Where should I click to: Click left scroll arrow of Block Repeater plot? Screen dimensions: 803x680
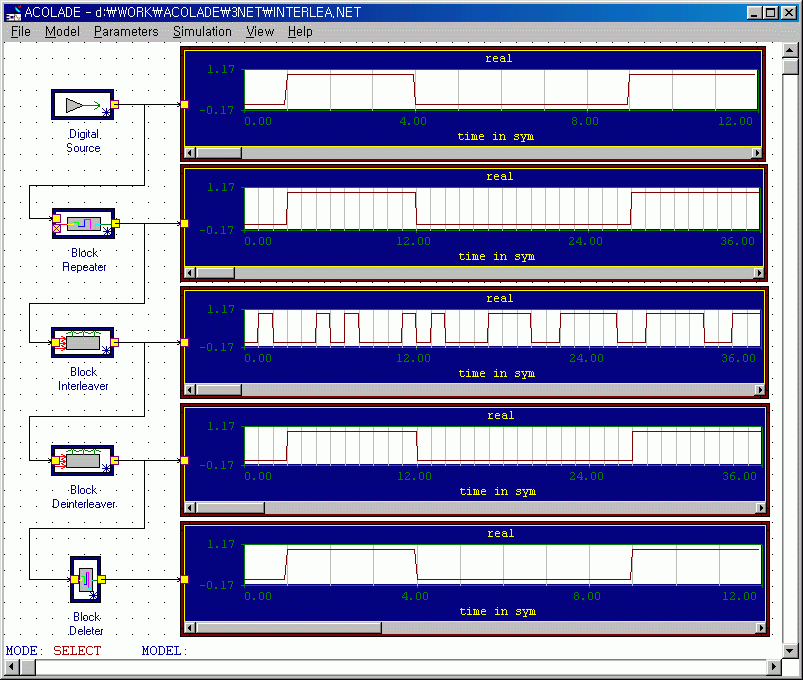[189, 273]
